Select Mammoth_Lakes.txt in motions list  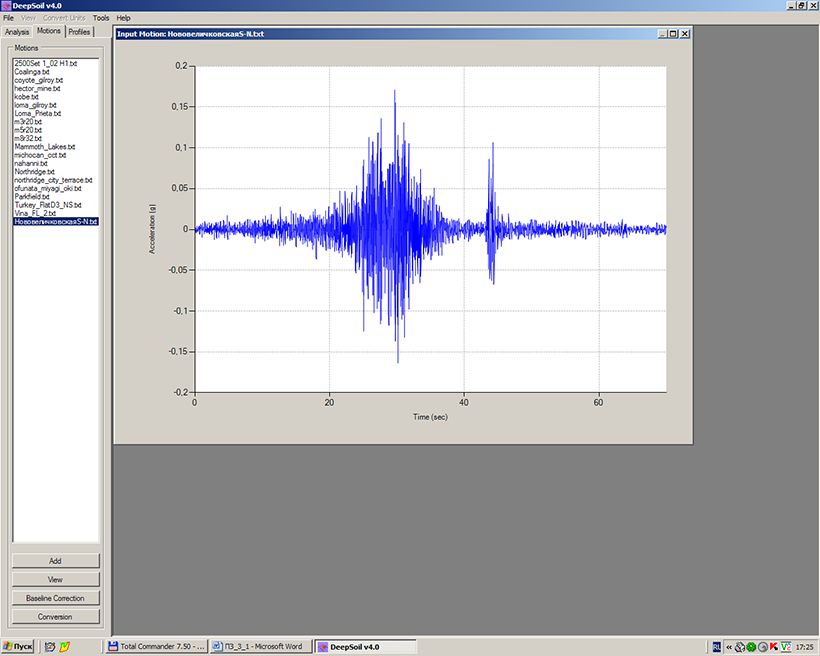(44, 147)
